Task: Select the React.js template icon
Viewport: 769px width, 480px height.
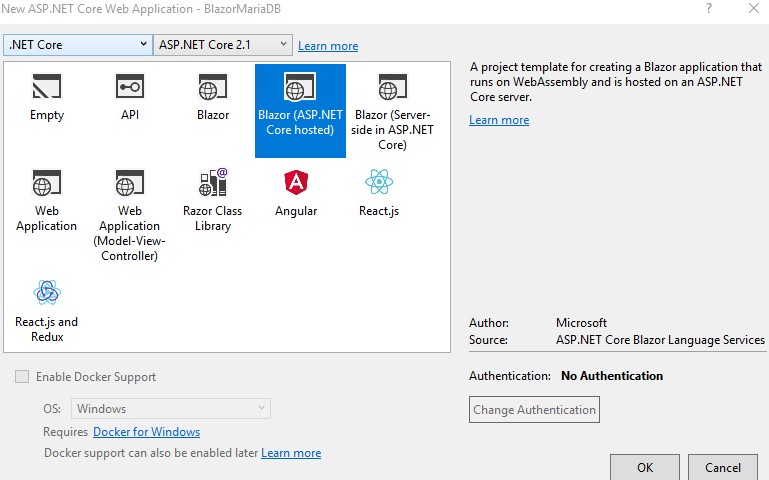Action: [379, 183]
